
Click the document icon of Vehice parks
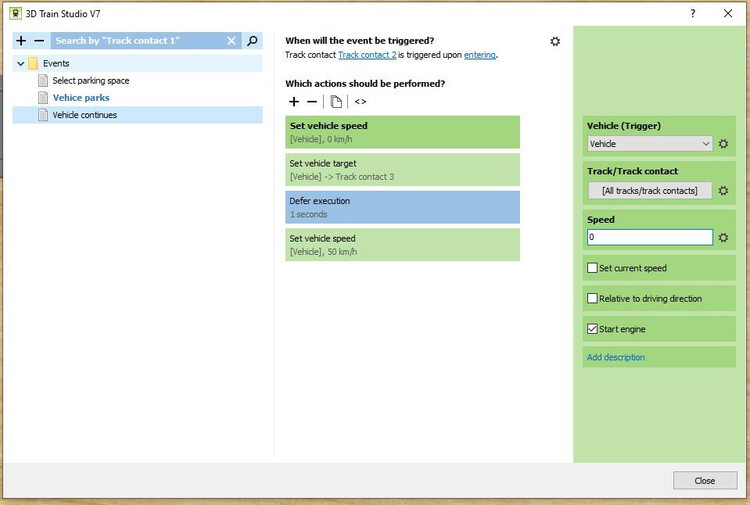click(43, 98)
